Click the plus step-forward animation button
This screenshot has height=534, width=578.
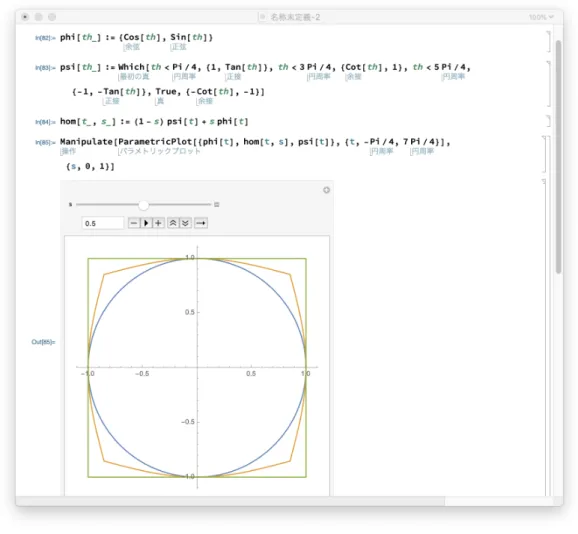158,223
